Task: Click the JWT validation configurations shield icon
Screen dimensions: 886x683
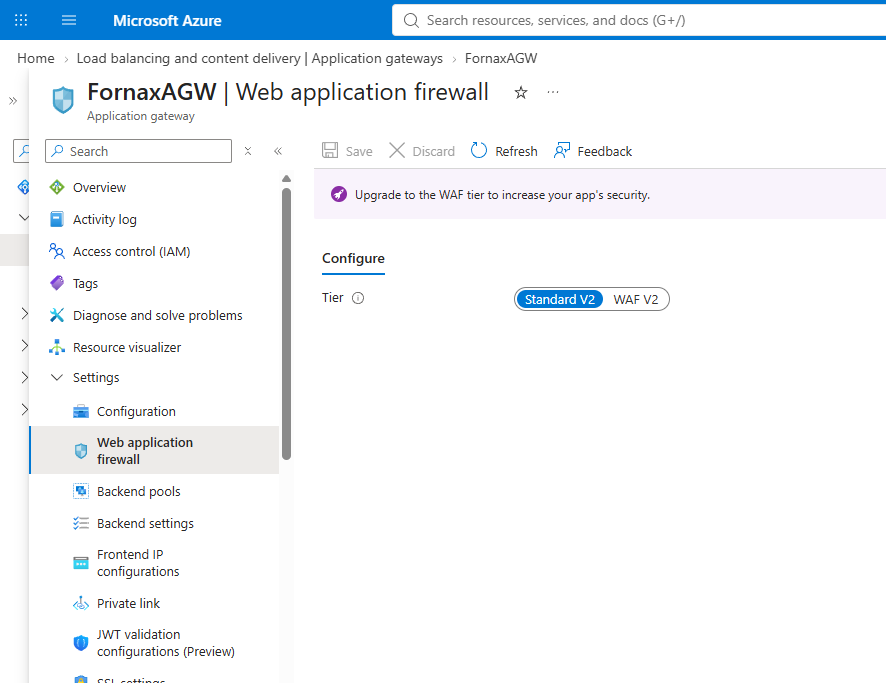Action: coord(81,643)
